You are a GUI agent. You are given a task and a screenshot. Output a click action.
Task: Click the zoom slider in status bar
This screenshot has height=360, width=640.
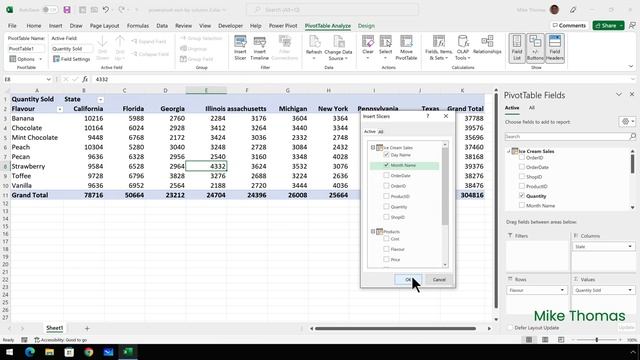click(x=597, y=340)
